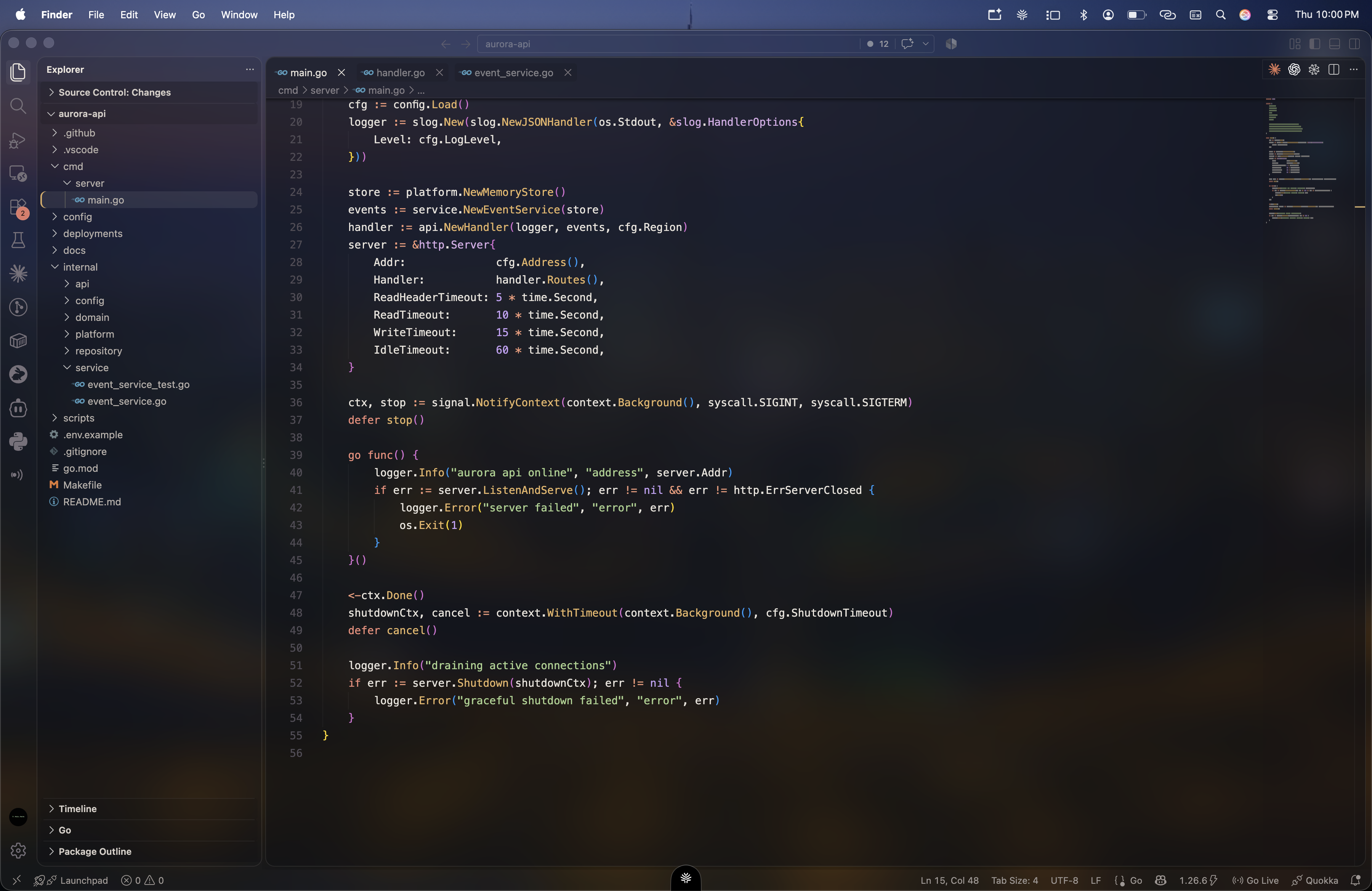Close the main.go tab
The width and height of the screenshot is (1372, 891).
341,73
